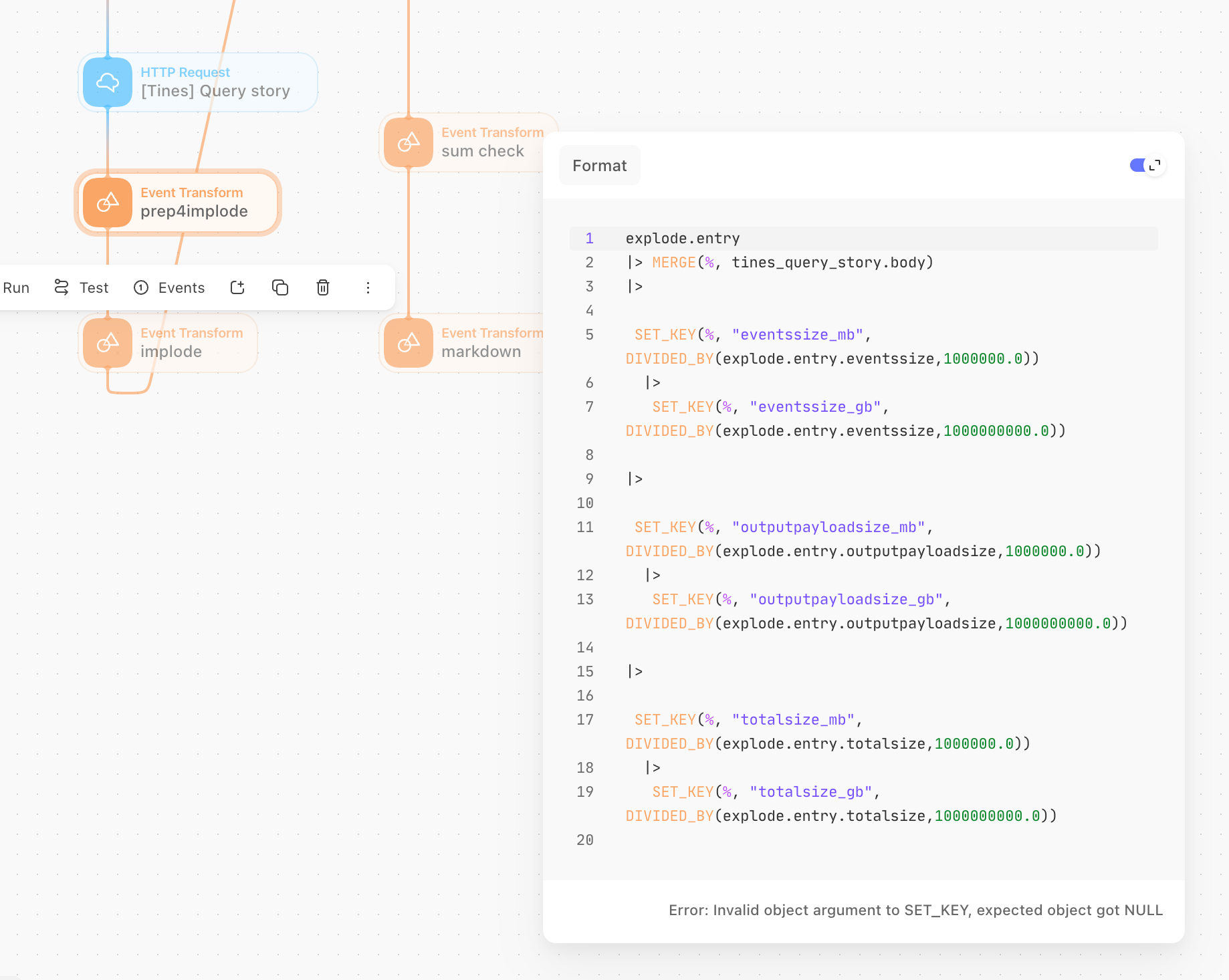Duplicate the action with the copy icon
Viewport: 1229px width, 980px height.
tap(280, 287)
